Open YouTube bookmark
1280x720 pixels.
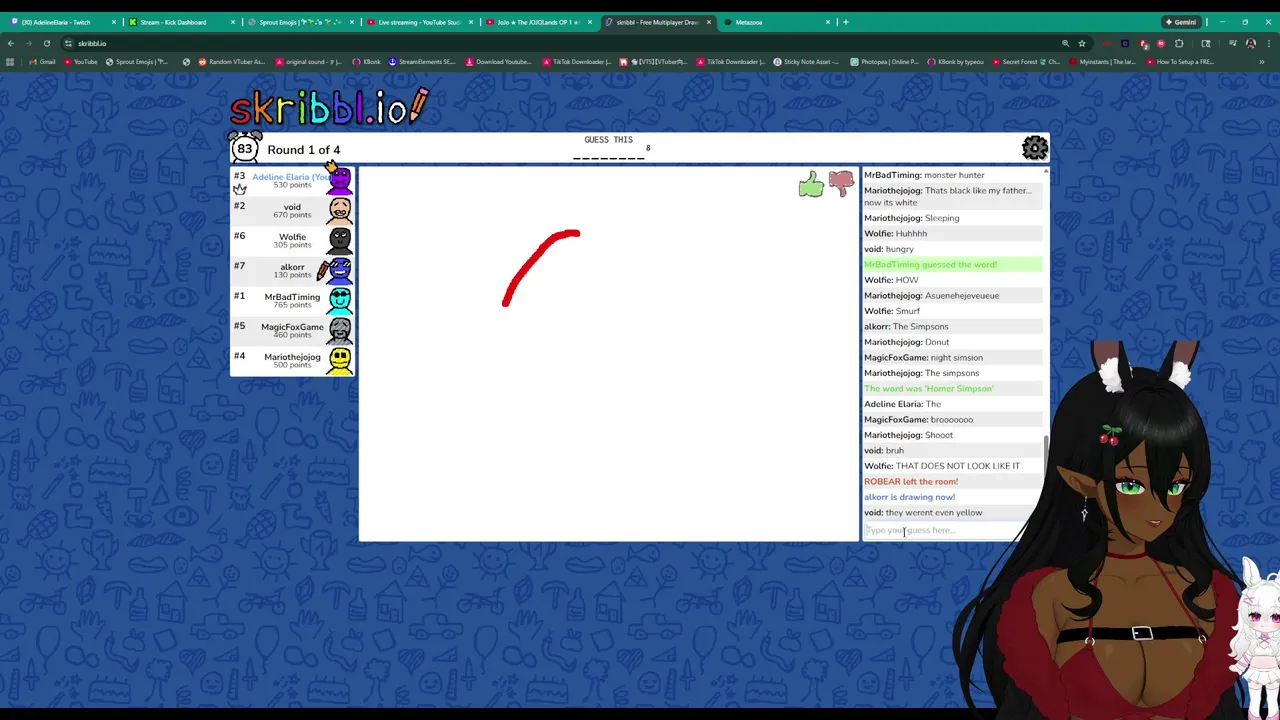80,62
